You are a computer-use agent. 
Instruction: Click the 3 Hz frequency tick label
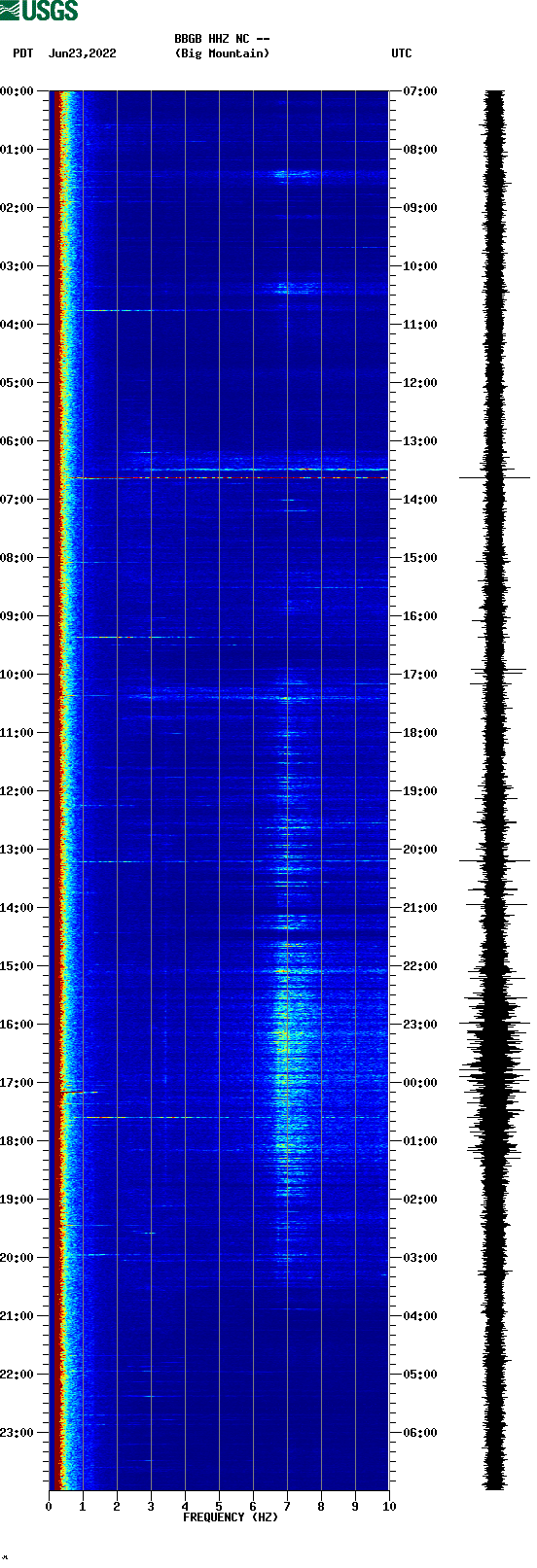click(x=151, y=1507)
